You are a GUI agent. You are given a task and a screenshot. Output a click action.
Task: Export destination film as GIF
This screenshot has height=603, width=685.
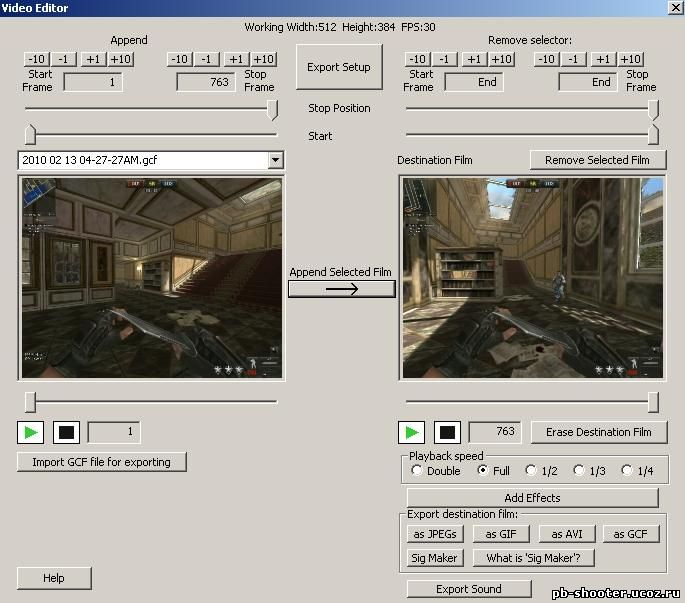pyautogui.click(x=501, y=534)
